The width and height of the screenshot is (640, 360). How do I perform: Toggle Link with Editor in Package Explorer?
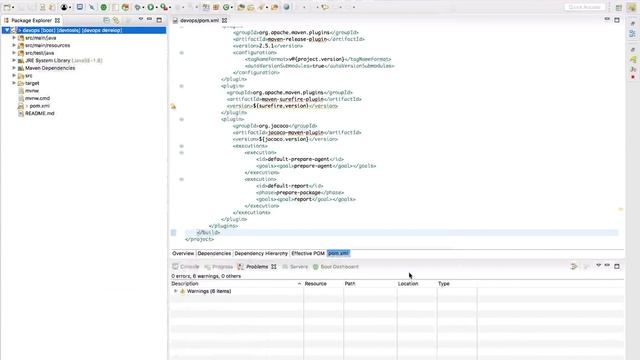coord(116,20)
